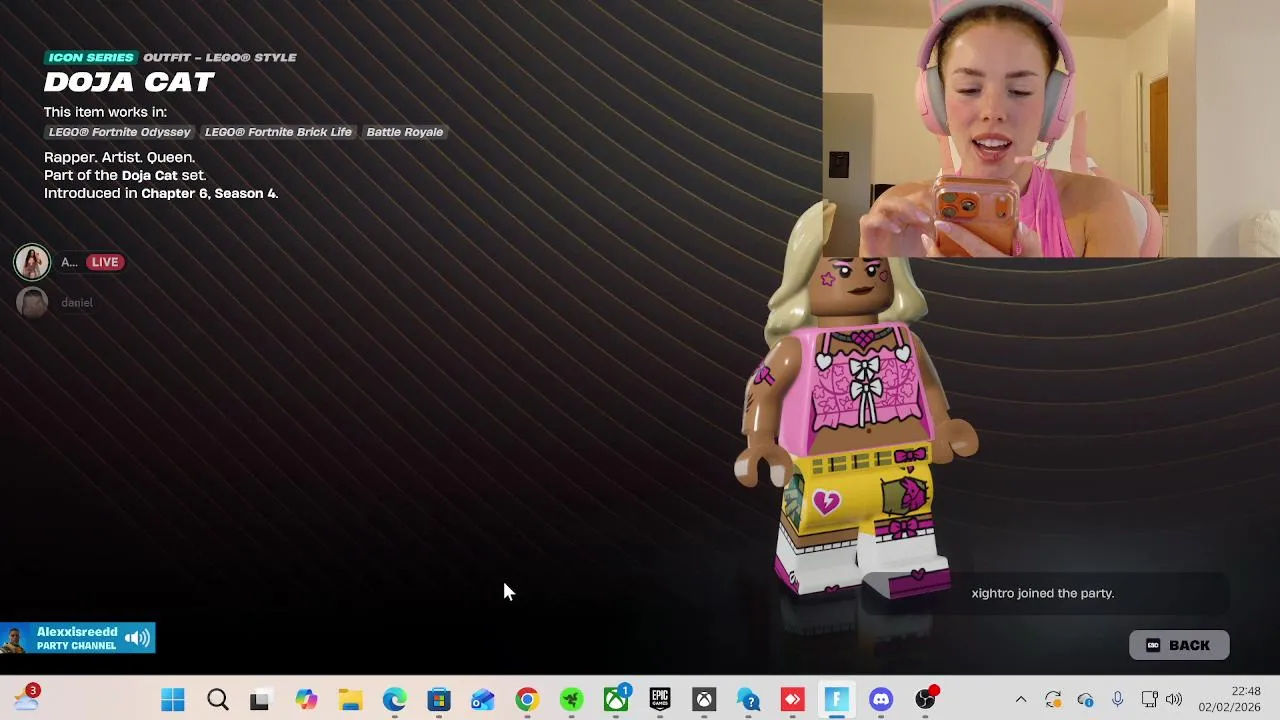Click 'Chapter 6, Season 4' text
1280x720 pixels.
[x=210, y=193]
